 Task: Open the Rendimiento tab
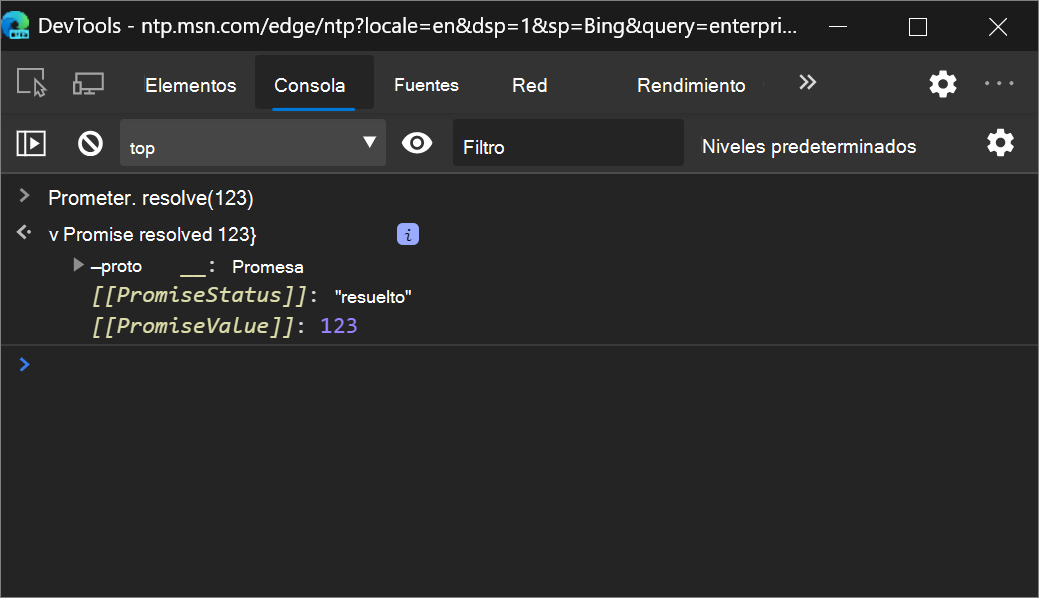(x=691, y=86)
